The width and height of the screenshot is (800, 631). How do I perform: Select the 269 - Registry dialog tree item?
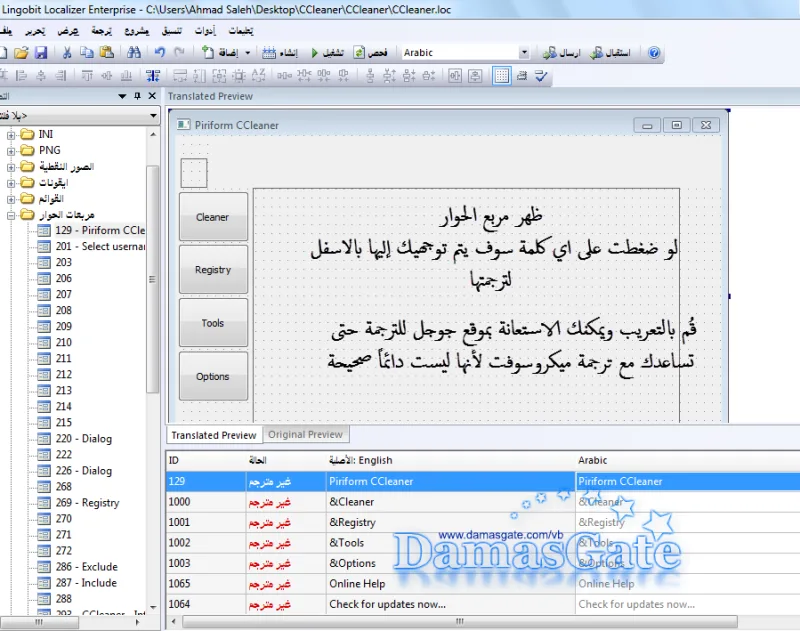tap(87, 503)
